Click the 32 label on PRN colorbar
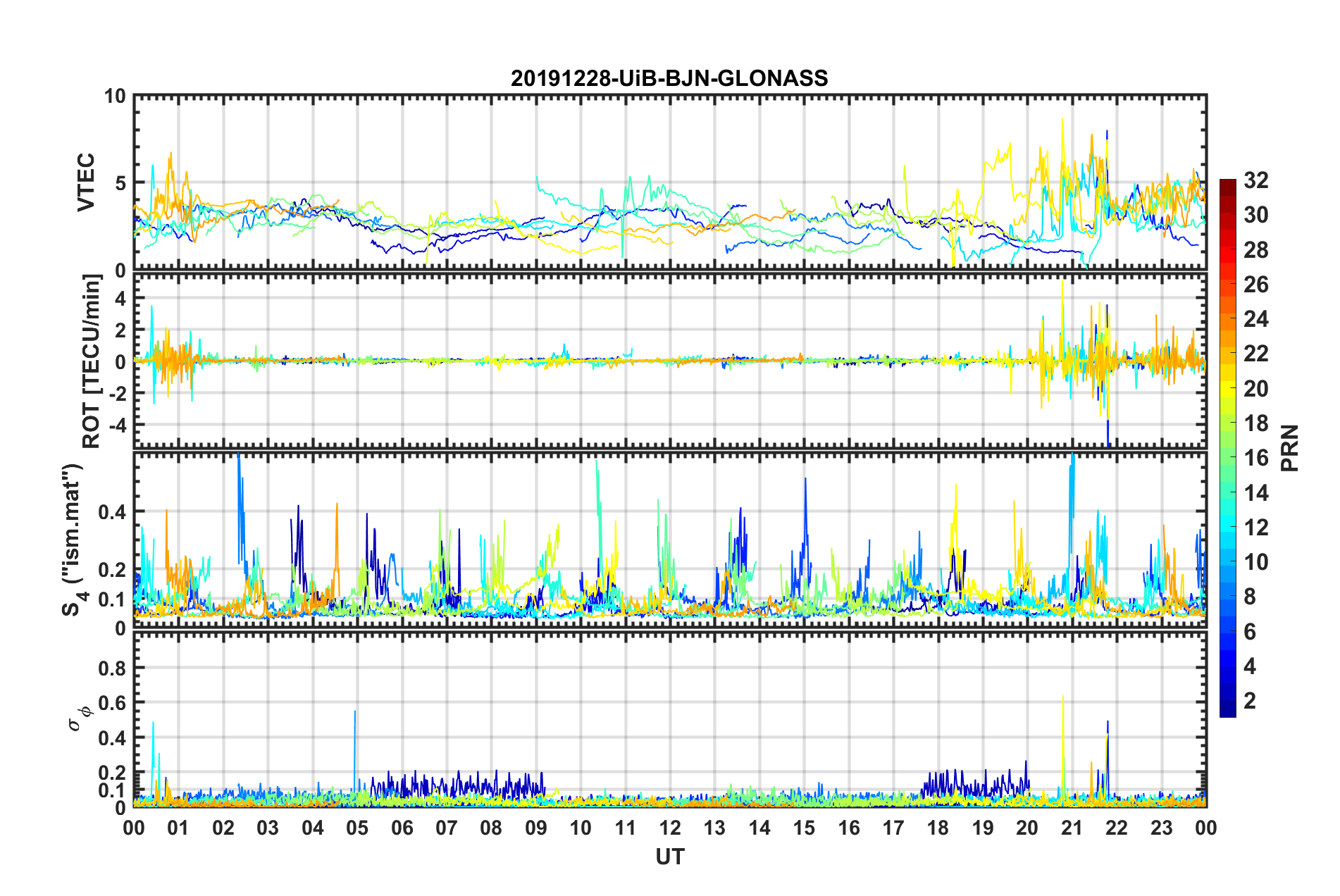Screen dimensions: 1340x896 tap(1255, 180)
